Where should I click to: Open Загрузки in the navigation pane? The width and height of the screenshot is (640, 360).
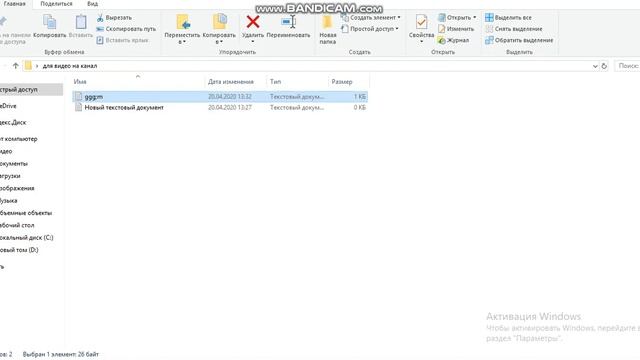point(10,176)
